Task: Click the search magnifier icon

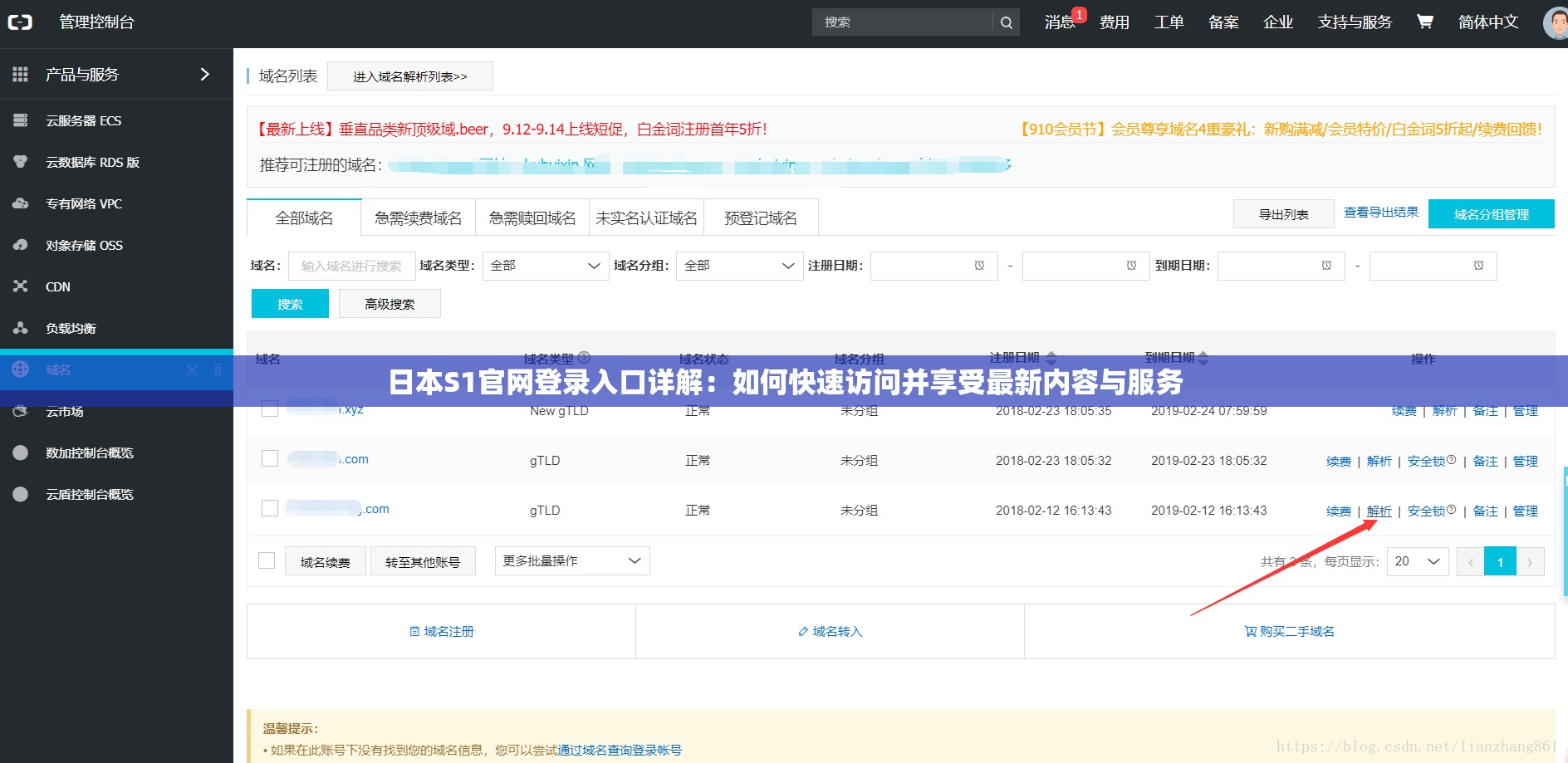Action: [1006, 22]
